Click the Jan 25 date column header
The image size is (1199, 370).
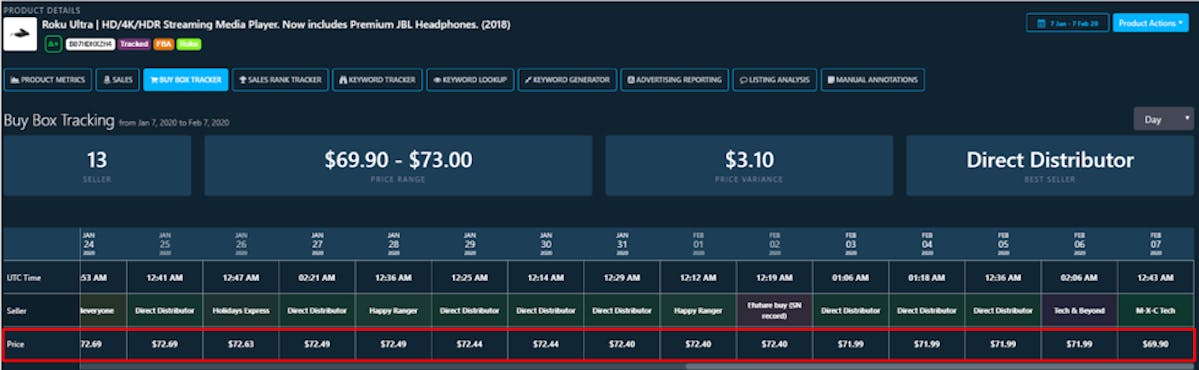pyautogui.click(x=165, y=244)
